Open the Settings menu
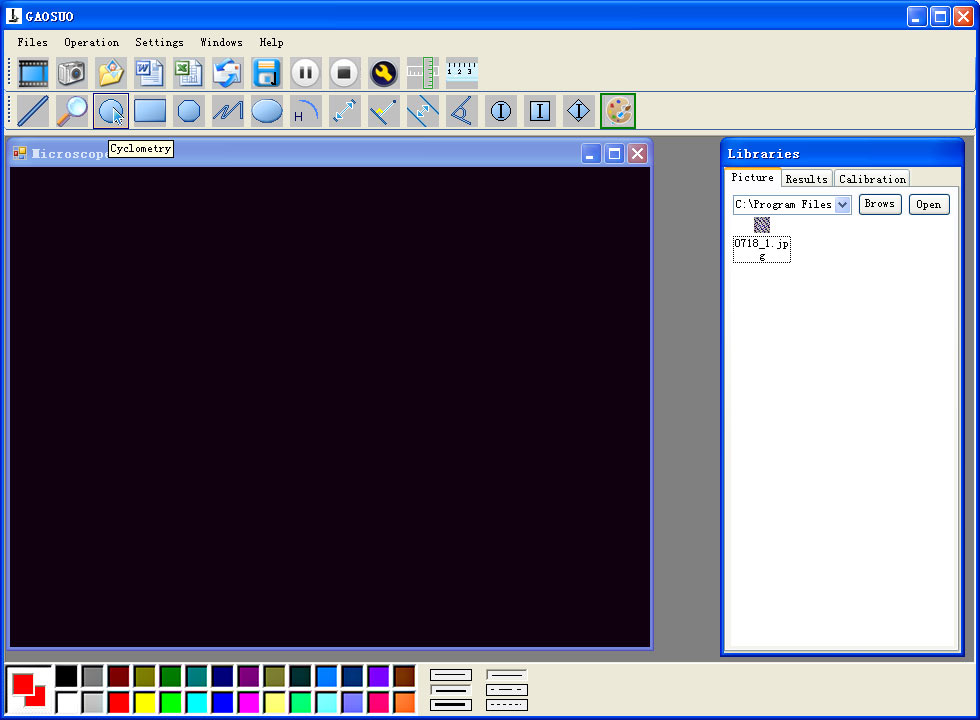 [x=159, y=42]
